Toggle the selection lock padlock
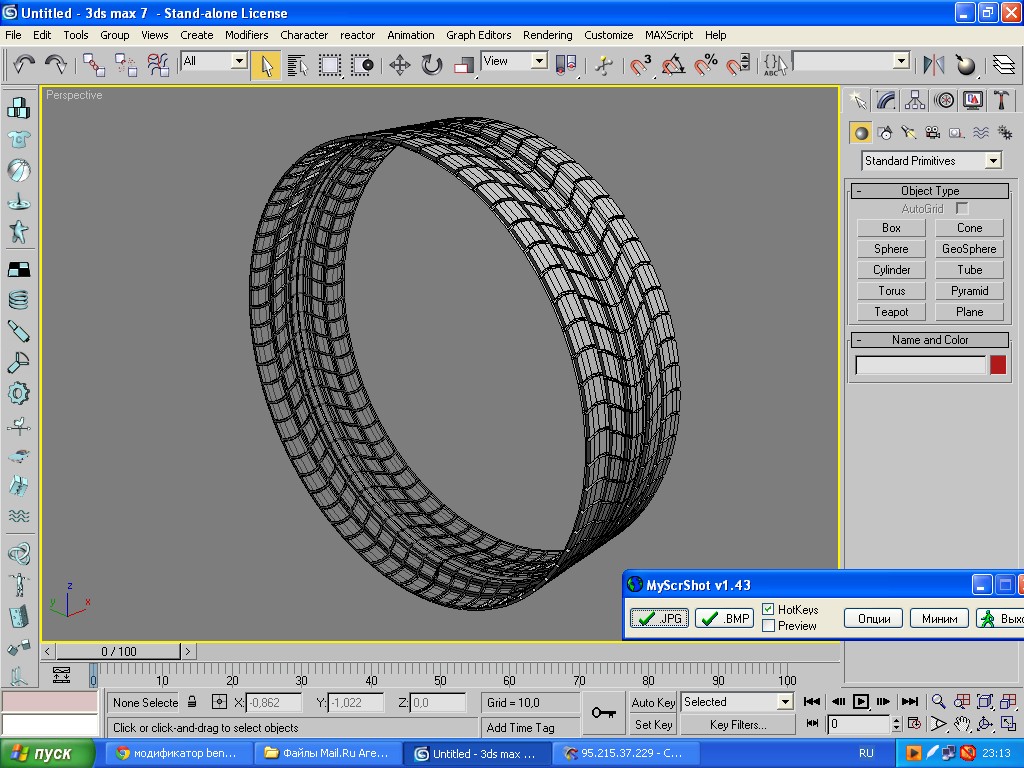Image resolution: width=1024 pixels, height=768 pixels. pos(192,702)
